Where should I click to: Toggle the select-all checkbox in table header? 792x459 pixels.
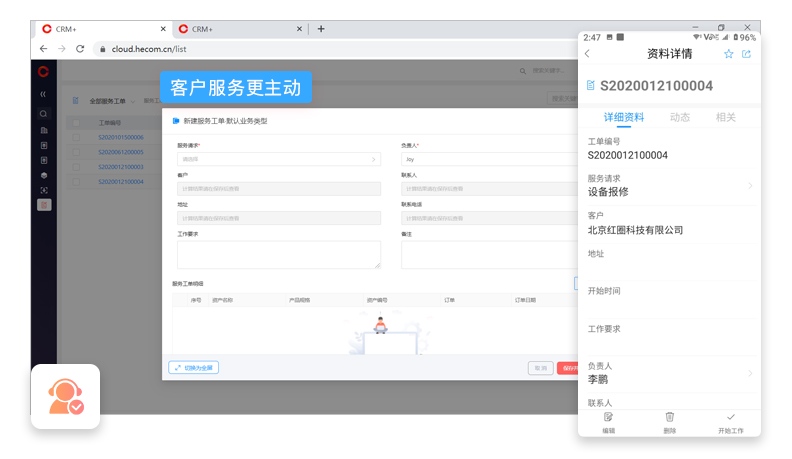tap(75, 122)
